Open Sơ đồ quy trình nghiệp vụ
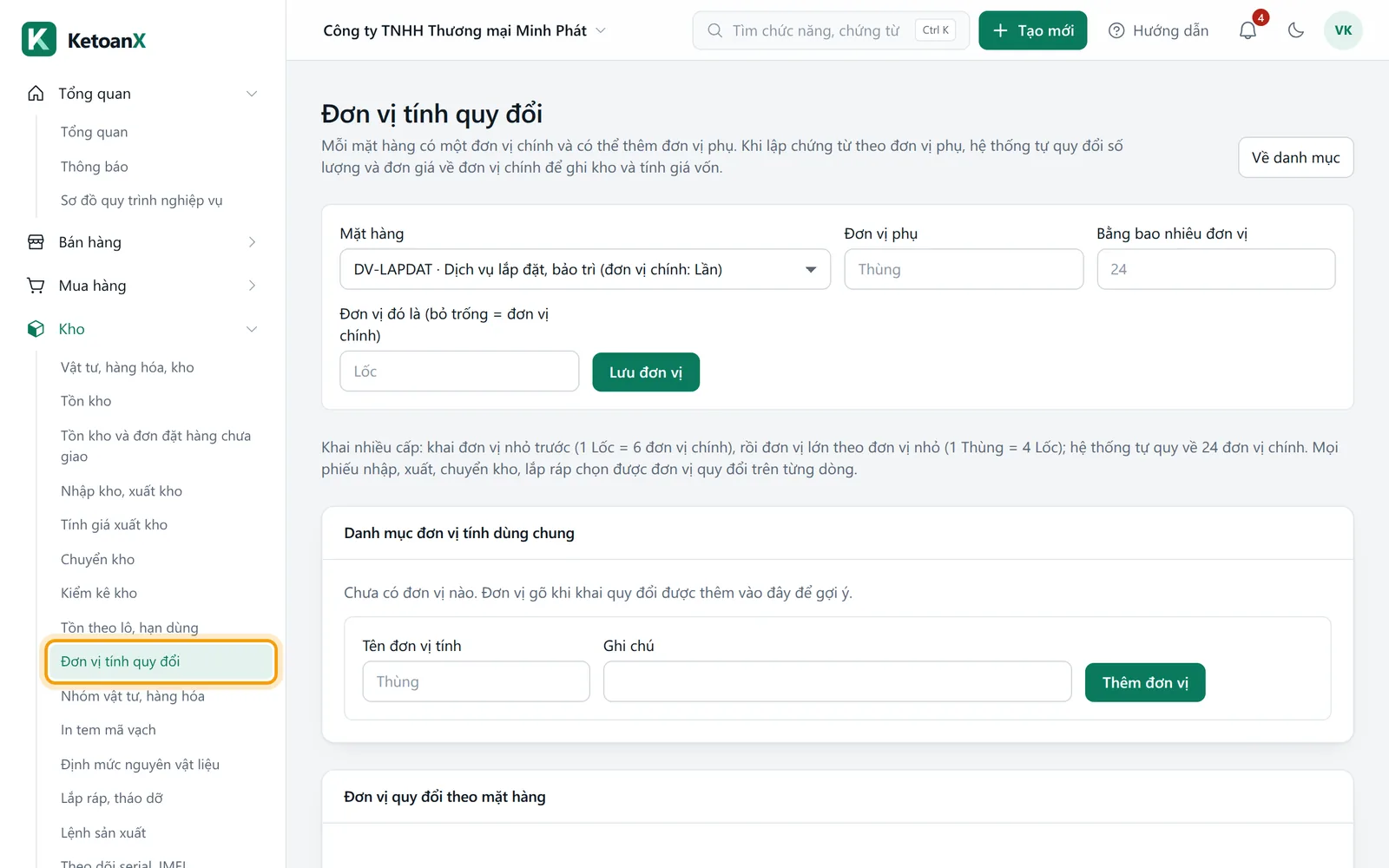Image resolution: width=1389 pixels, height=868 pixels. [x=142, y=201]
